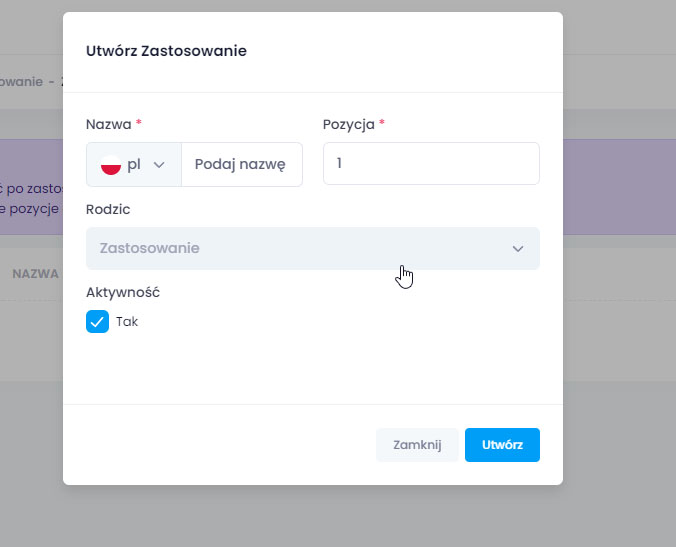The image size is (676, 547).
Task: Open the Rodzic Zastosowanie dropdown
Action: [x=300, y=248]
